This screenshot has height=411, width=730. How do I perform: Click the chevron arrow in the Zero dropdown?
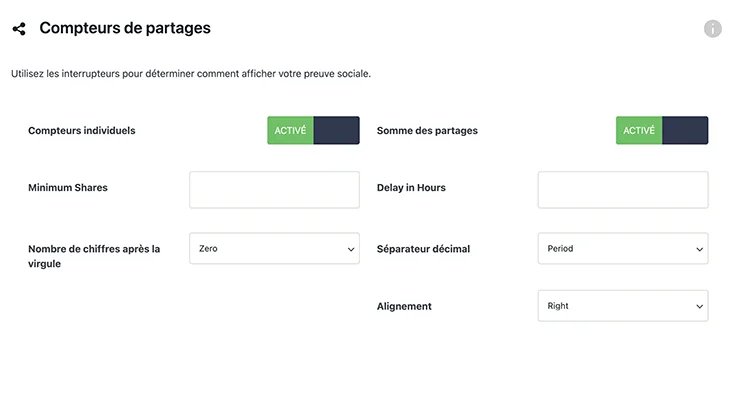[351, 249]
